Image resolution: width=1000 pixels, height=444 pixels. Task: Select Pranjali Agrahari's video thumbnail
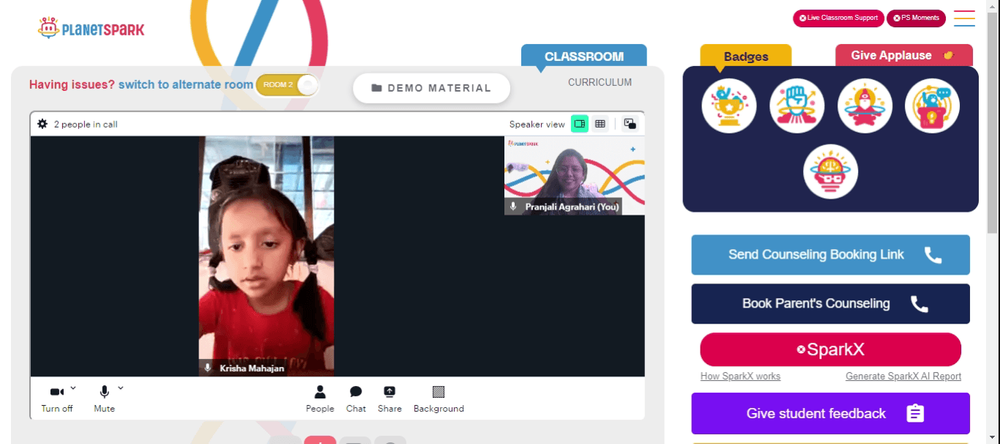574,175
